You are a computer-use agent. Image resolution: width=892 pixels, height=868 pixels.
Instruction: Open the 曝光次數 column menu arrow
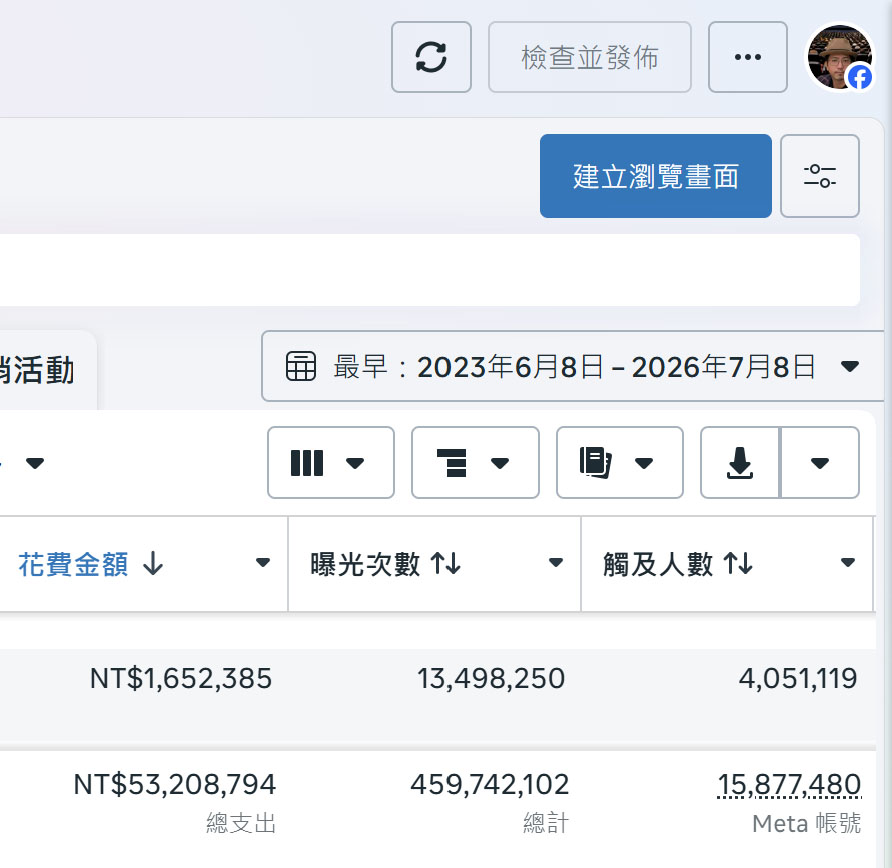pos(556,563)
